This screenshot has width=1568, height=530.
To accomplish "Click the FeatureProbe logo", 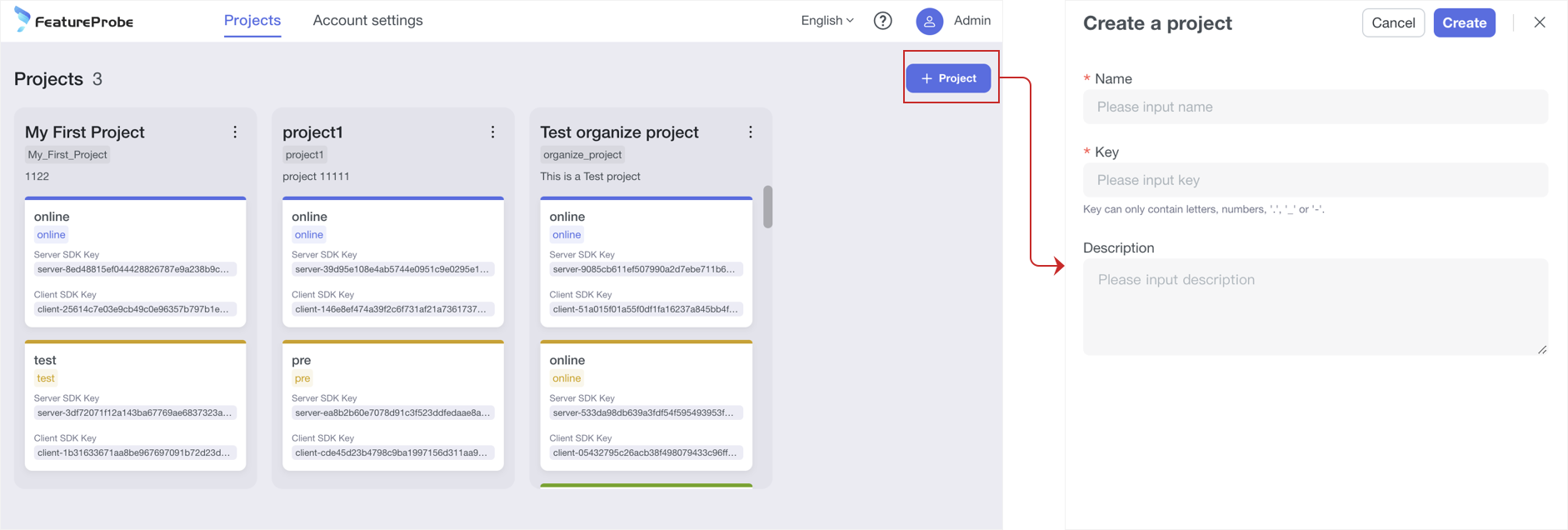I will [x=73, y=21].
